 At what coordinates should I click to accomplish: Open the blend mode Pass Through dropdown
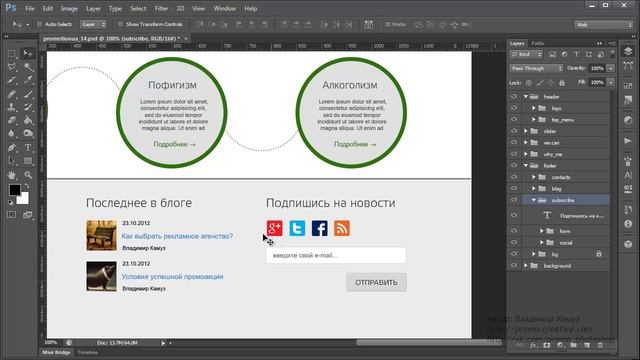click(536, 68)
